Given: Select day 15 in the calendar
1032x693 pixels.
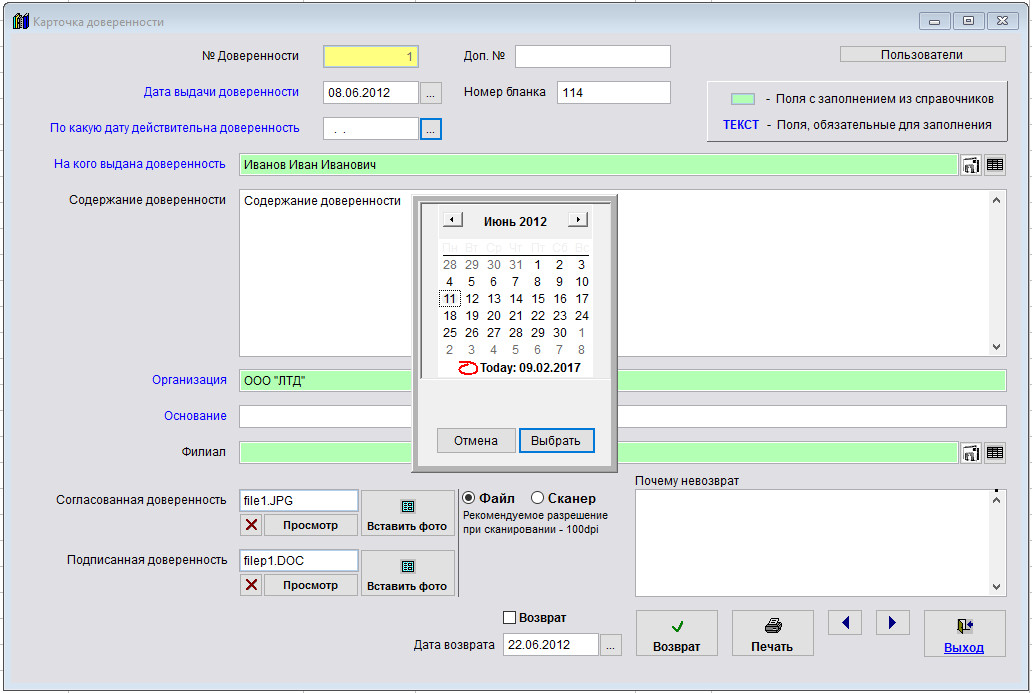Looking at the screenshot, I should click(538, 299).
